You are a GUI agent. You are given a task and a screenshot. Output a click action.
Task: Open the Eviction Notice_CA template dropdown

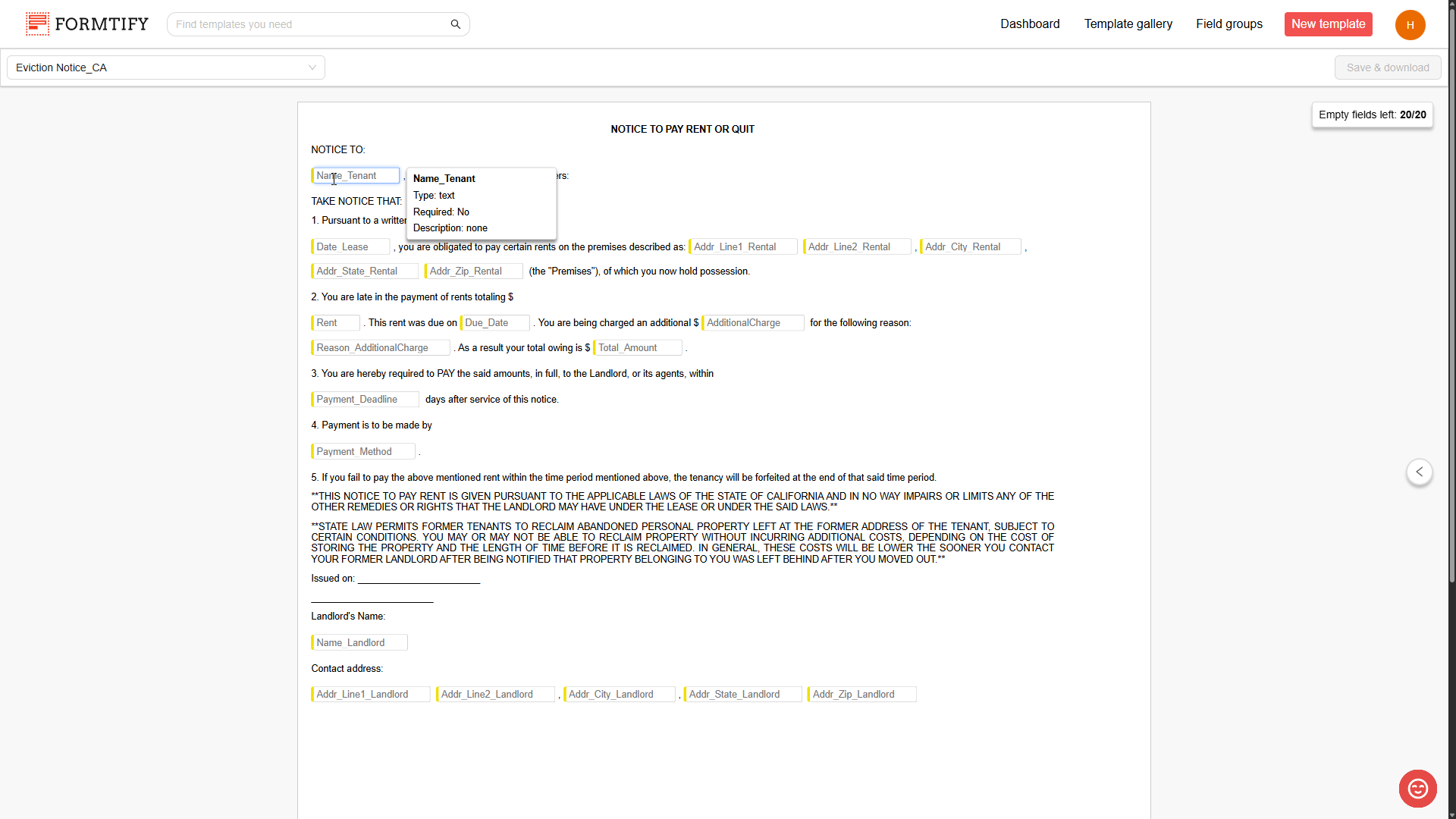166,67
